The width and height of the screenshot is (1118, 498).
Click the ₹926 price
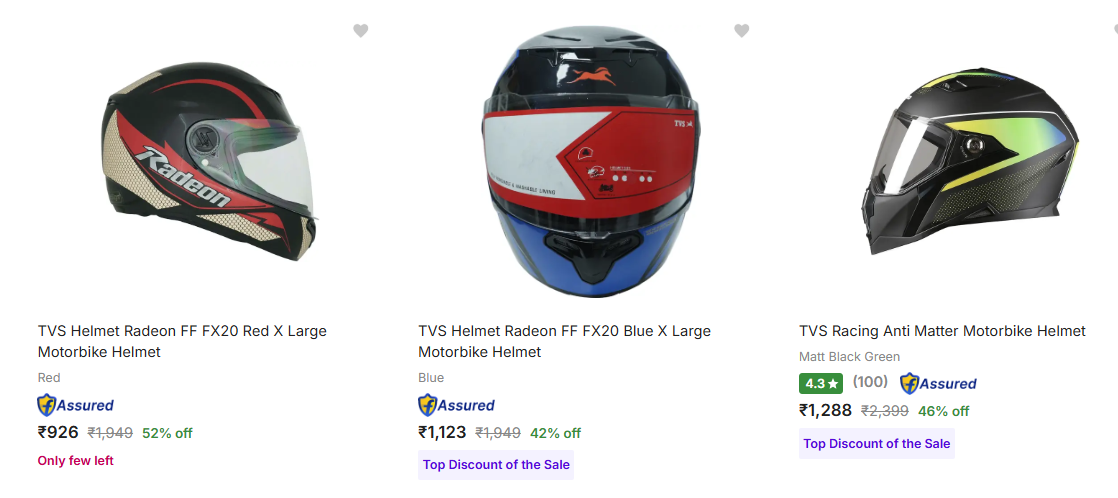pyautogui.click(x=58, y=433)
